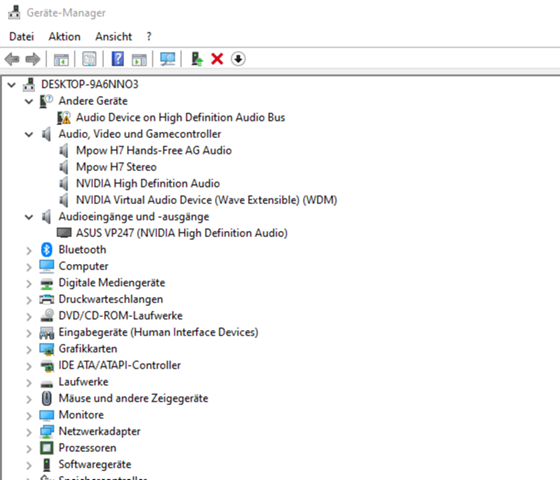The height and width of the screenshot is (480, 560).
Task: Collapse Audio, Video und Gamecontroller
Action: point(29,134)
